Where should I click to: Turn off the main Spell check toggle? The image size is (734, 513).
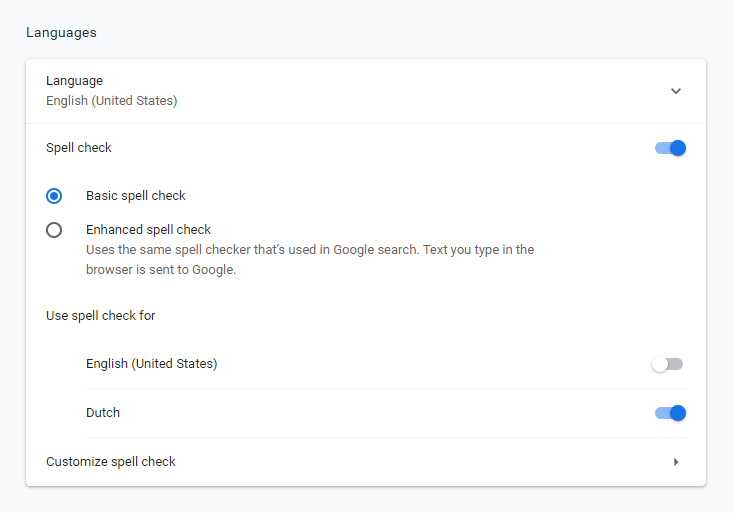pos(670,148)
